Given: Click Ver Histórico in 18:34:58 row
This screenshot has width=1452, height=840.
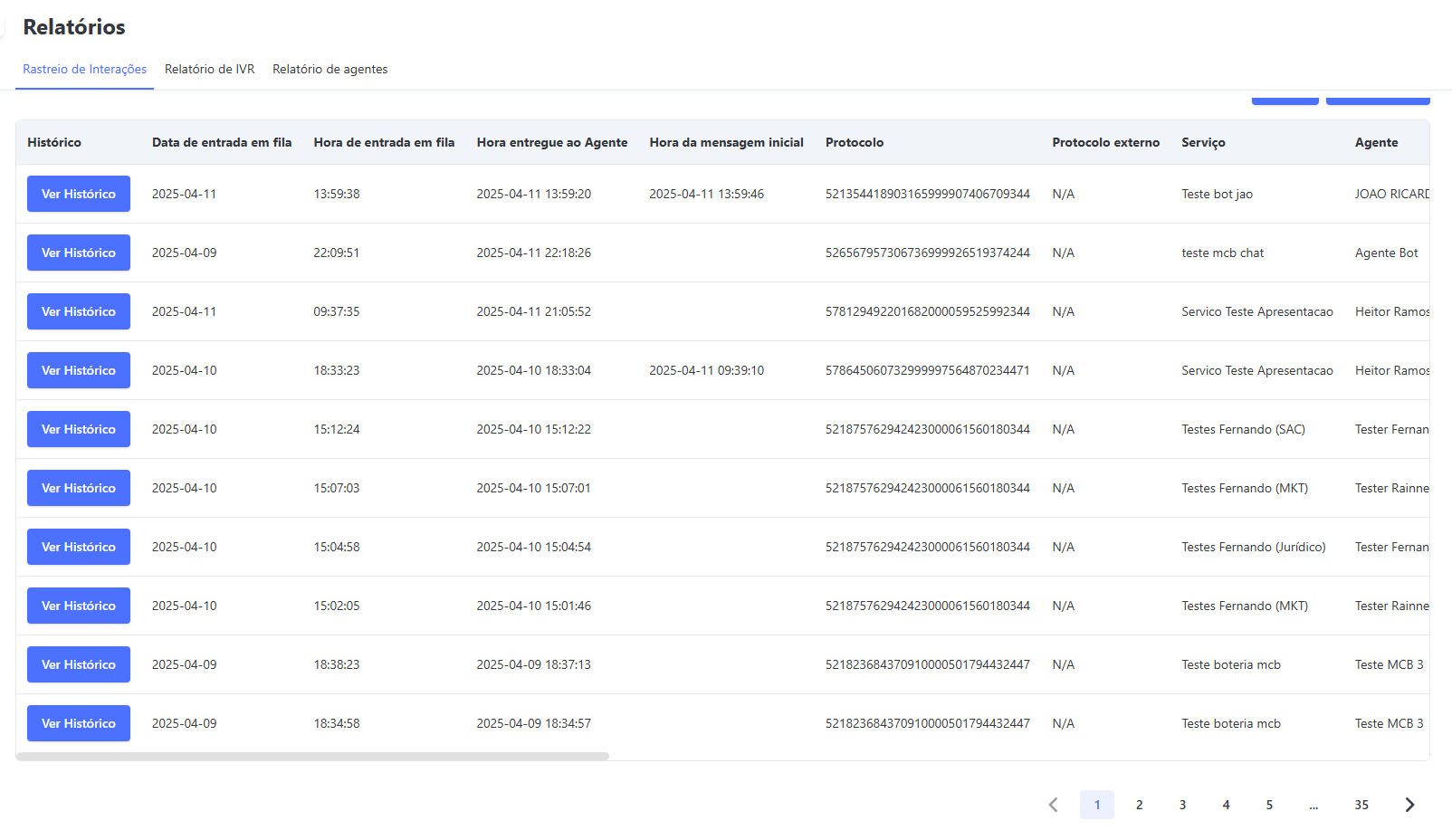Looking at the screenshot, I should coord(79,723).
